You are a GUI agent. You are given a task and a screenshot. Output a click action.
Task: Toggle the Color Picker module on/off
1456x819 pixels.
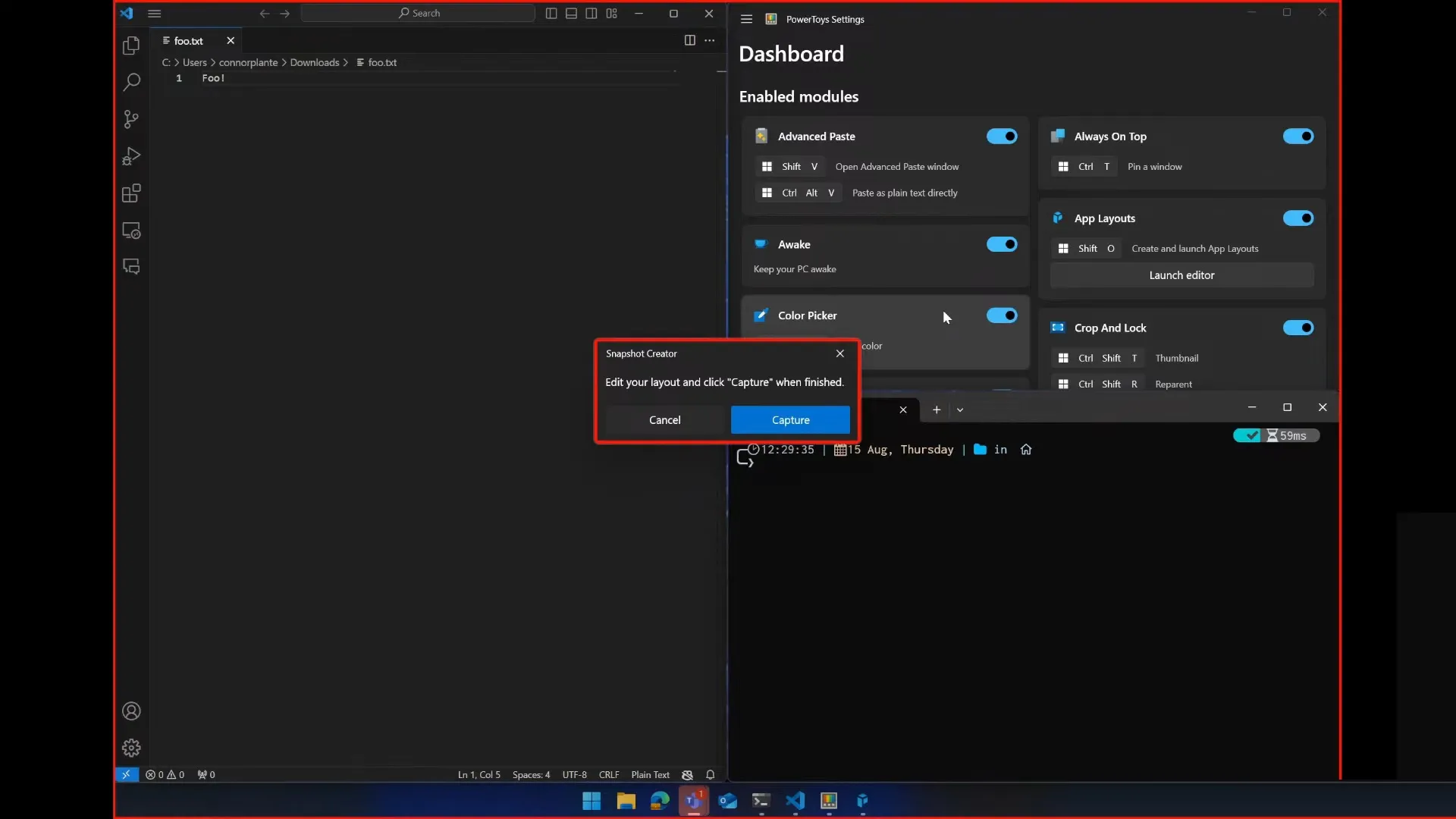[1001, 315]
